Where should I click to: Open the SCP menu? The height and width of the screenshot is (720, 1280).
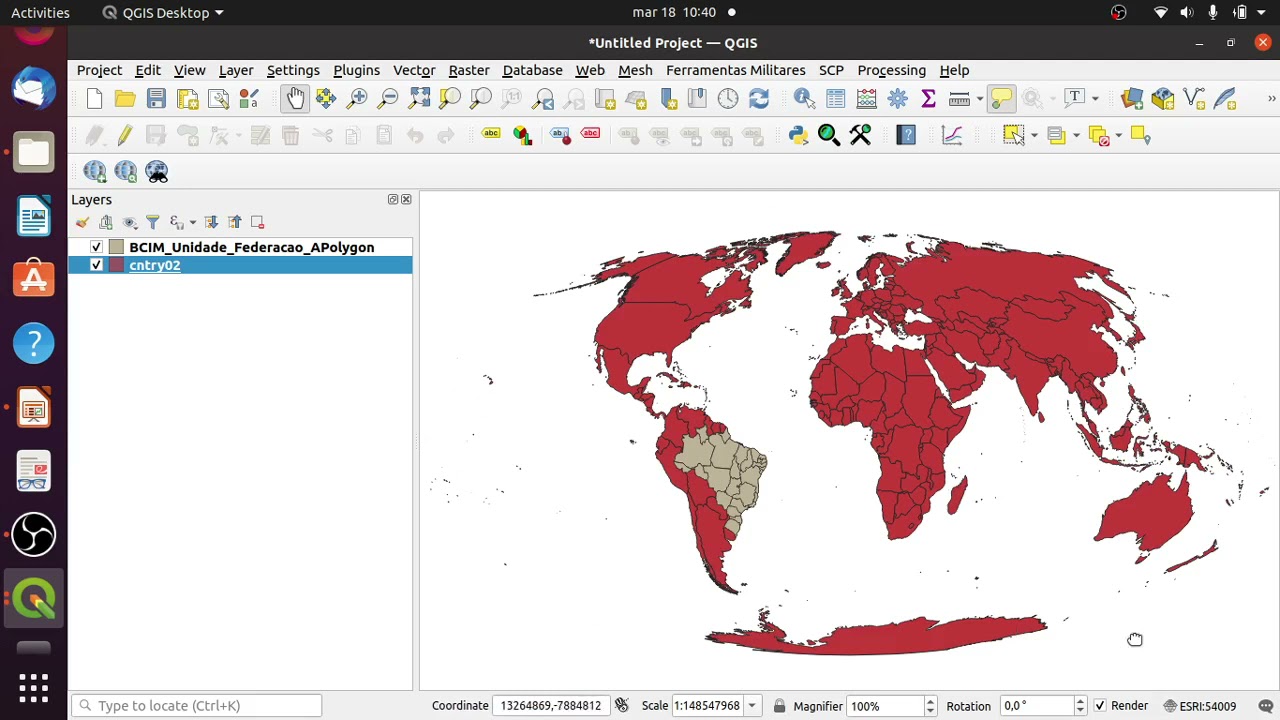[x=831, y=70]
